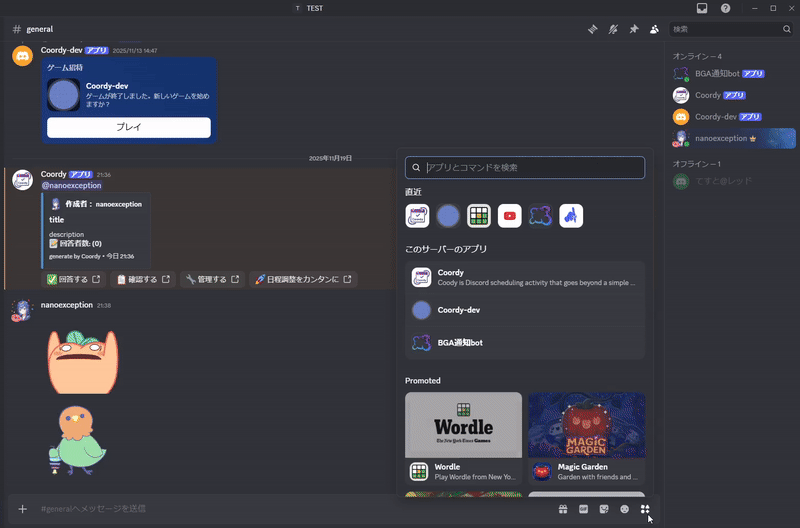Screen dimensions: 800x528
Task: Select Coordy in server apps list
Action: 525,278
